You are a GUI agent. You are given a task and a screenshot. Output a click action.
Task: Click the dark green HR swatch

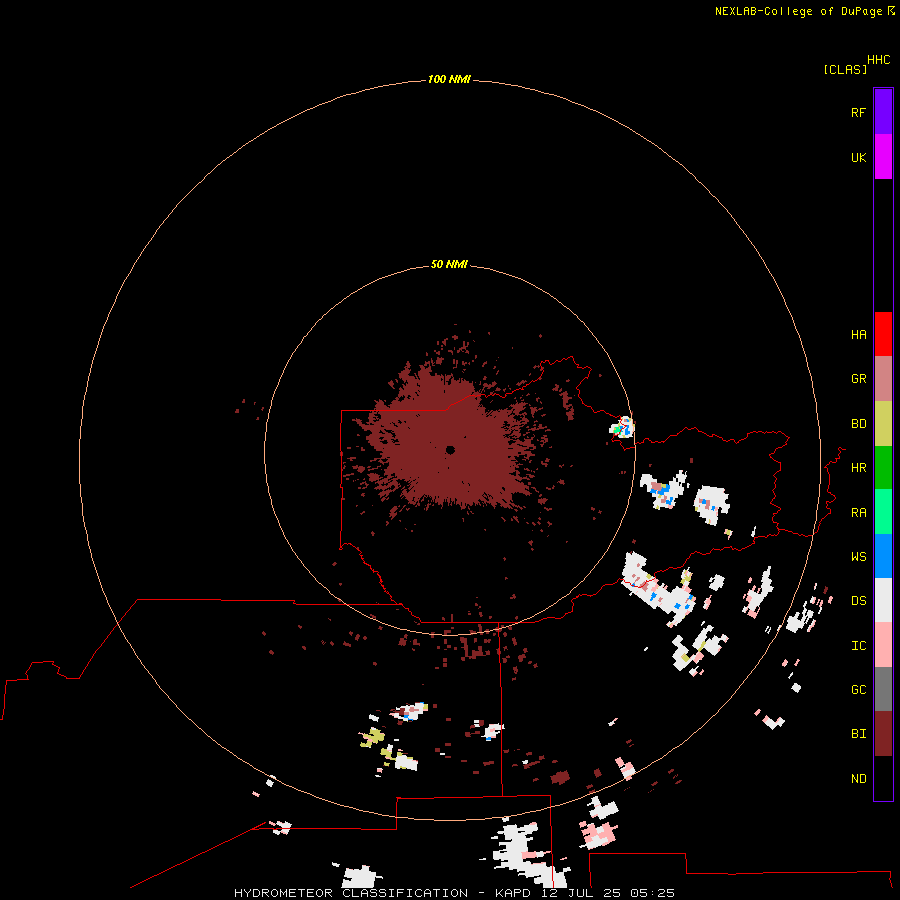(883, 467)
